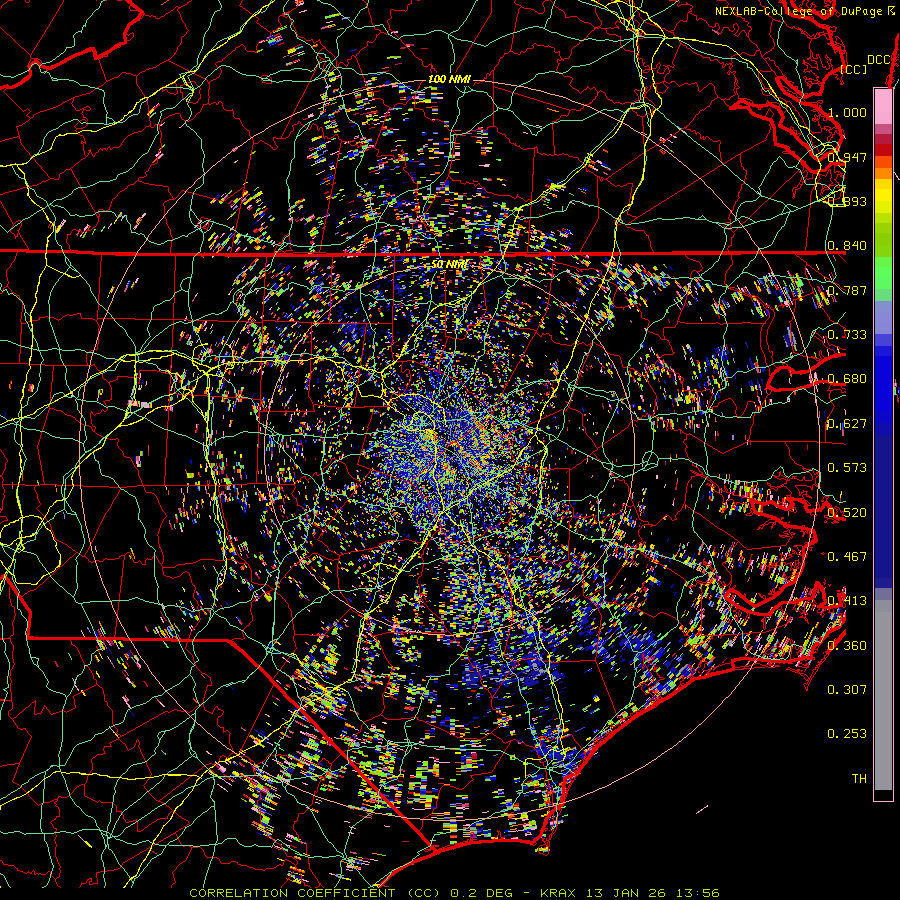Select the 0.573 color scale label

pyautogui.click(x=847, y=467)
